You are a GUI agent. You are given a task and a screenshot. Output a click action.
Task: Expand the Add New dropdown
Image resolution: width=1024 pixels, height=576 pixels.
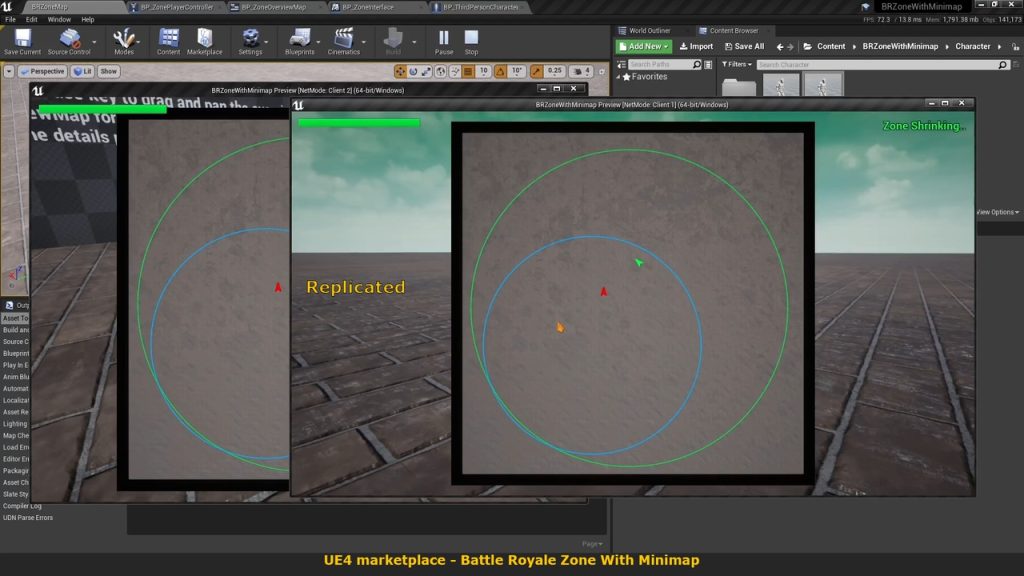(644, 46)
